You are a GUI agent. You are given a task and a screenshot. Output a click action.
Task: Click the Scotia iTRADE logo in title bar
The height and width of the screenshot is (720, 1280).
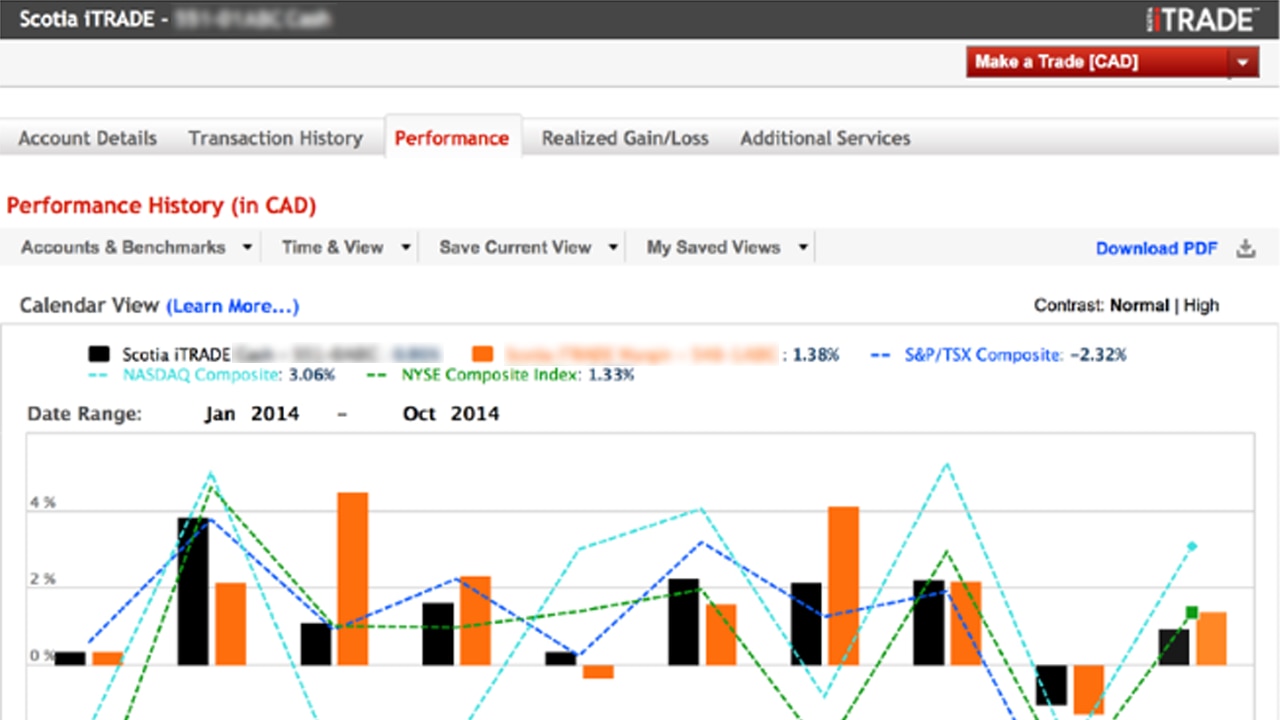(85, 18)
